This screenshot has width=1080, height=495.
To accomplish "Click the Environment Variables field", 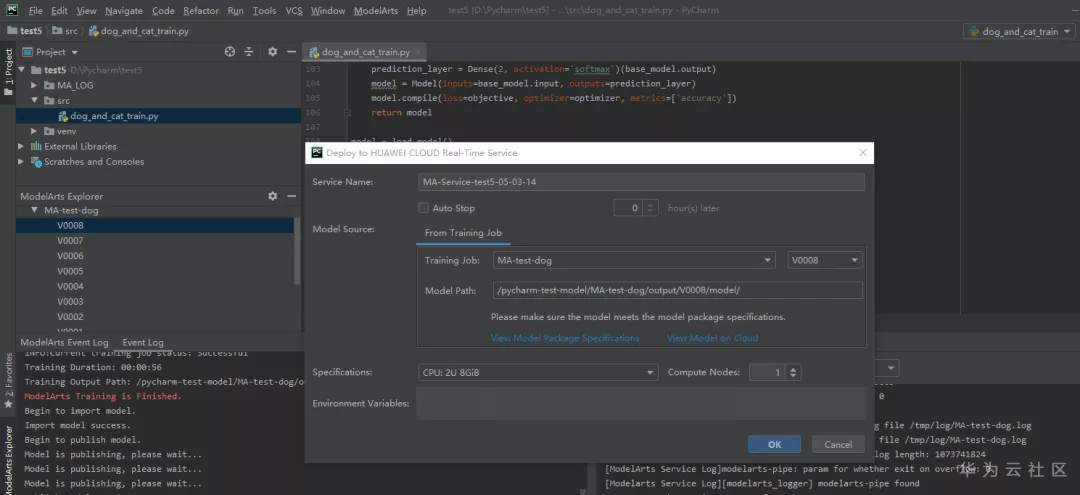I will coord(641,403).
